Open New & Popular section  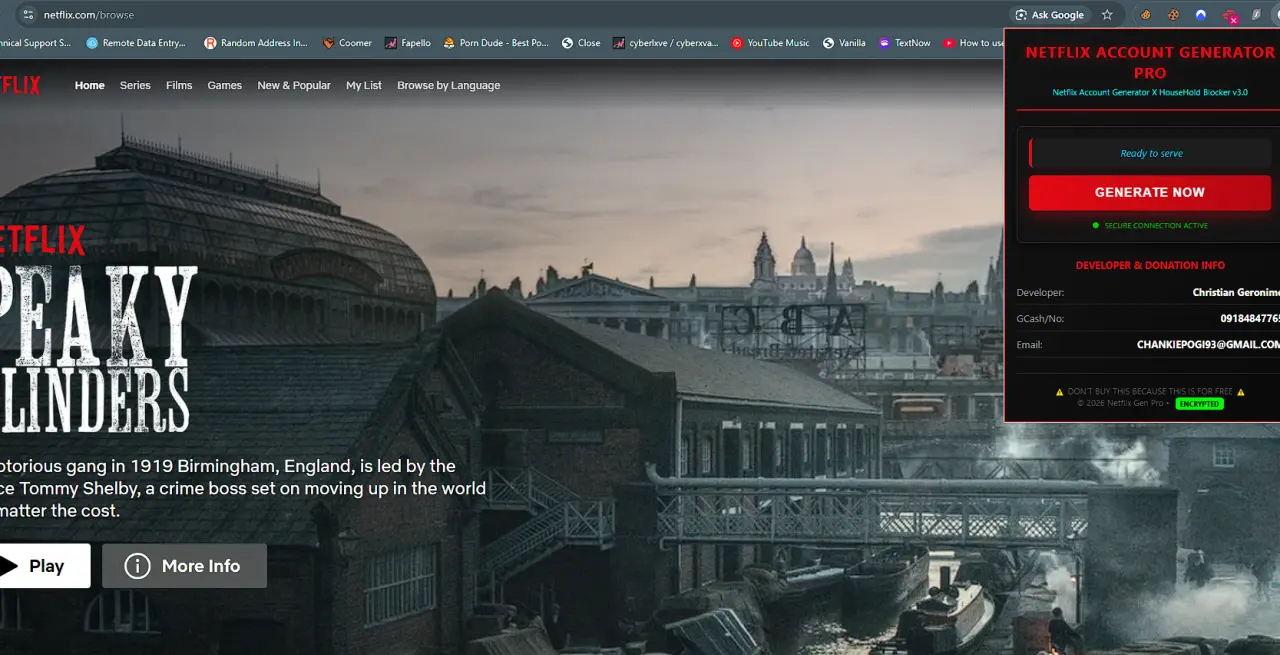coord(294,85)
